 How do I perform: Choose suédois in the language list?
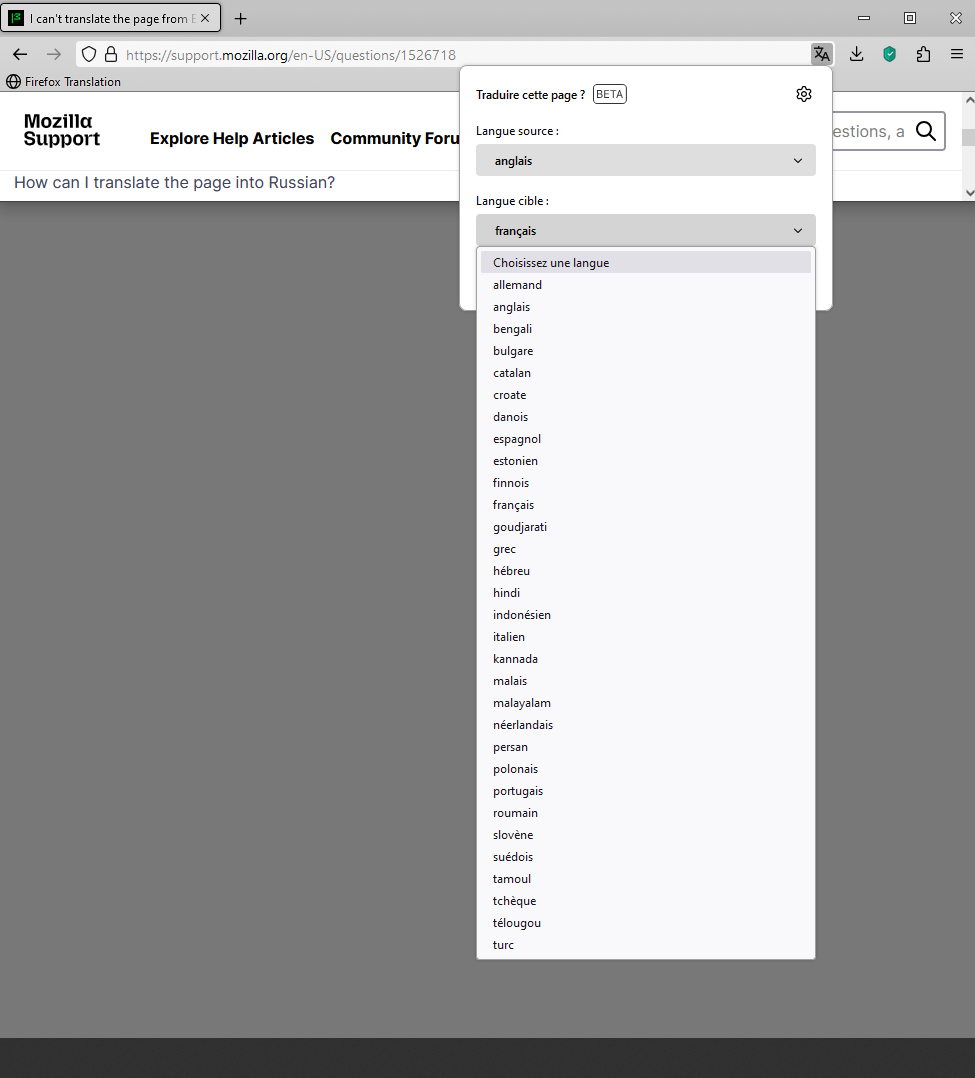tap(646, 857)
